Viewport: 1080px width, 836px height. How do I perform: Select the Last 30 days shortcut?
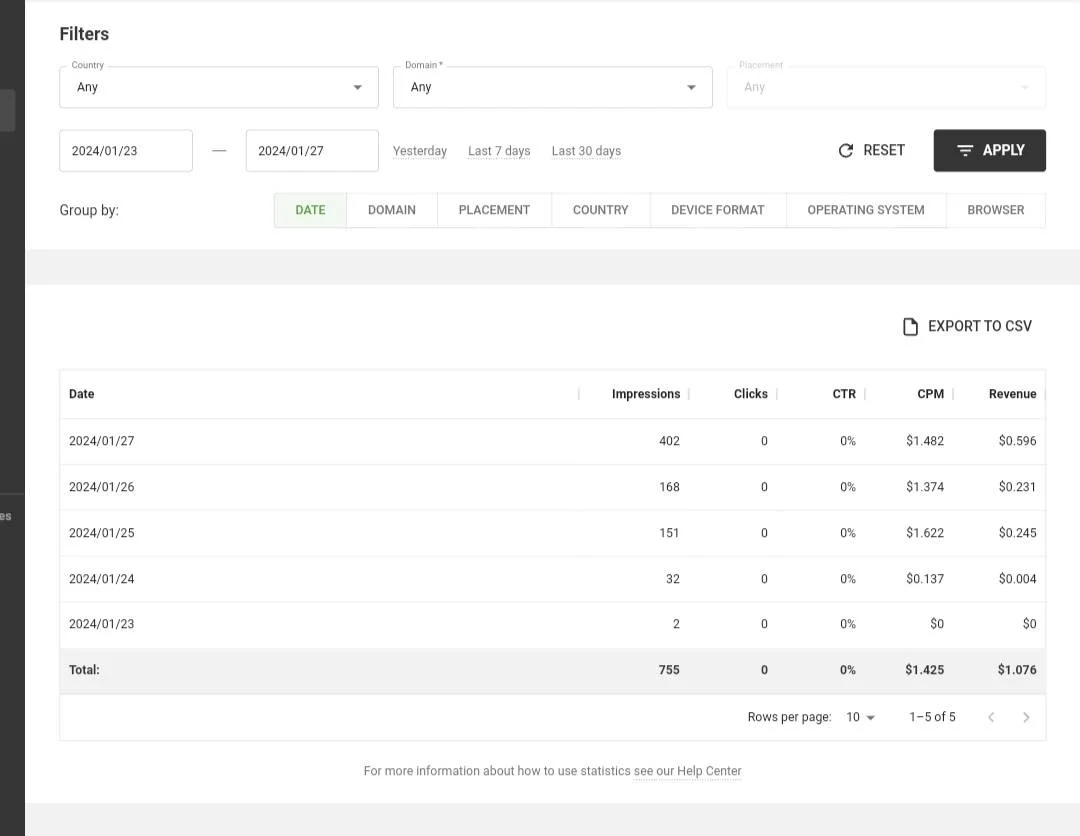pos(586,151)
